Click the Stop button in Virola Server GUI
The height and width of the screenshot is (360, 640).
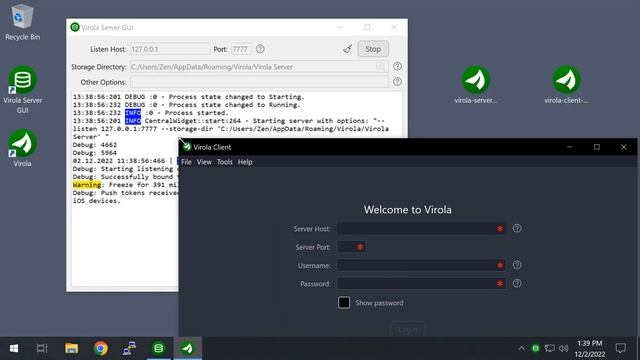pos(373,49)
